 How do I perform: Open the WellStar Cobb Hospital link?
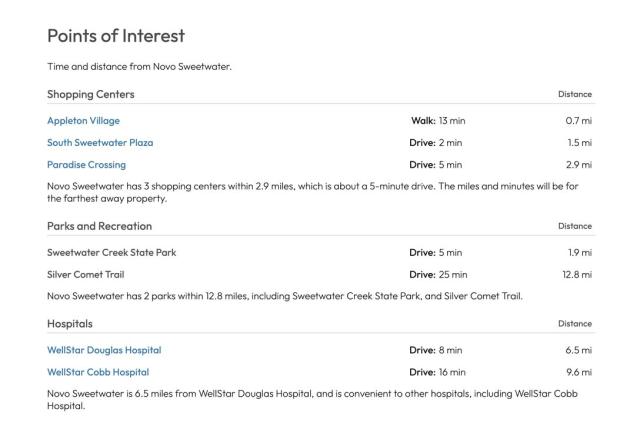pyautogui.click(x=98, y=372)
